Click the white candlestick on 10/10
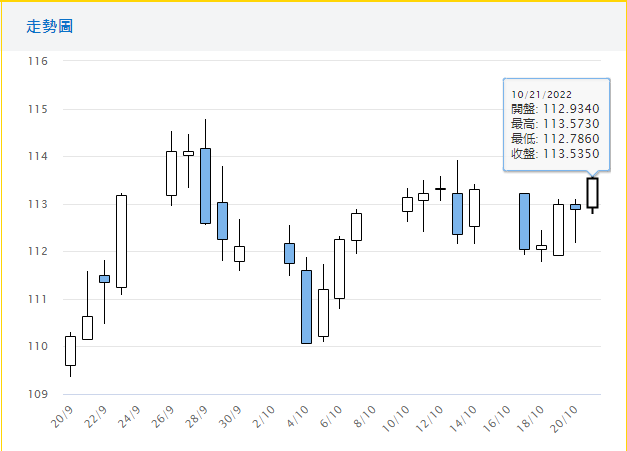The height and width of the screenshot is (451, 627). tap(407, 204)
